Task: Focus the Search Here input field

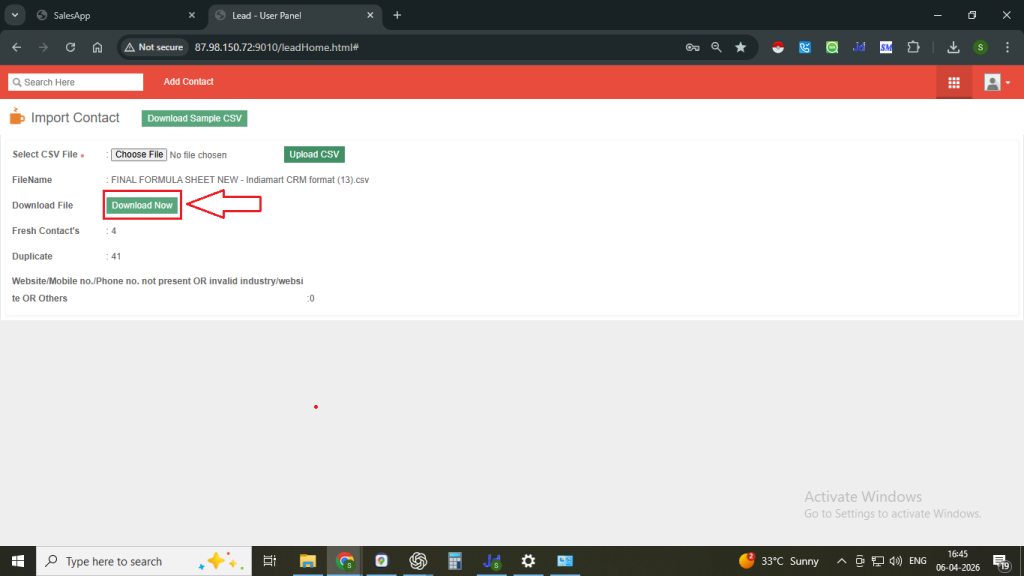Action: [x=76, y=82]
